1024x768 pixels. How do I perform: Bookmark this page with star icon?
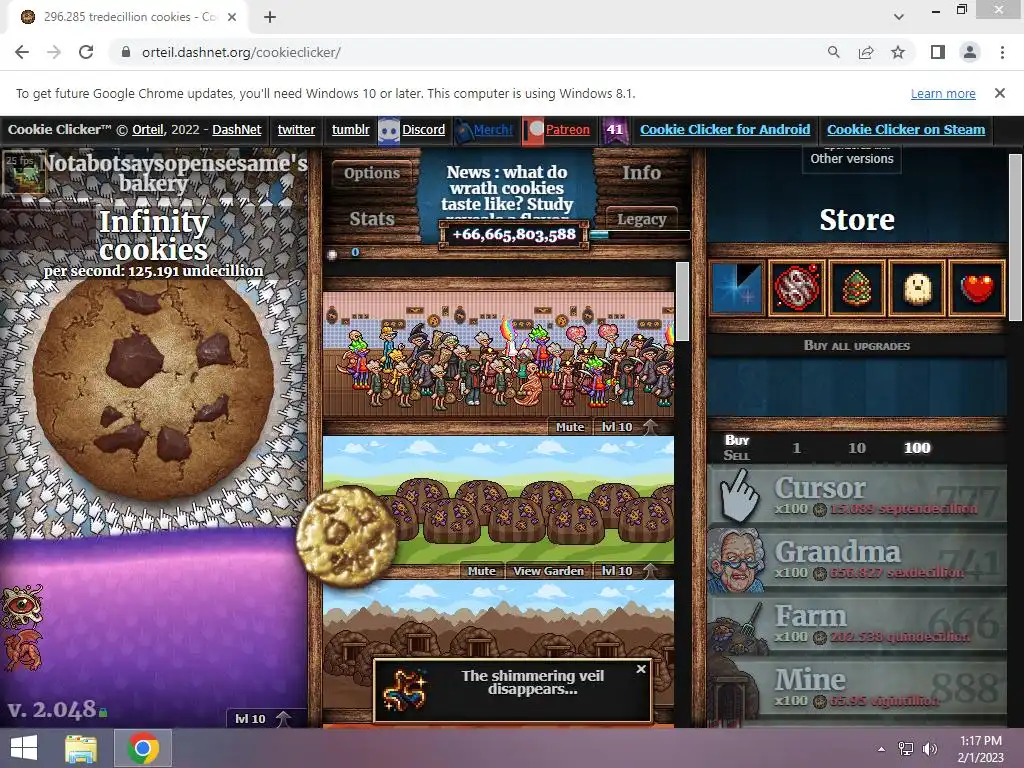point(898,52)
